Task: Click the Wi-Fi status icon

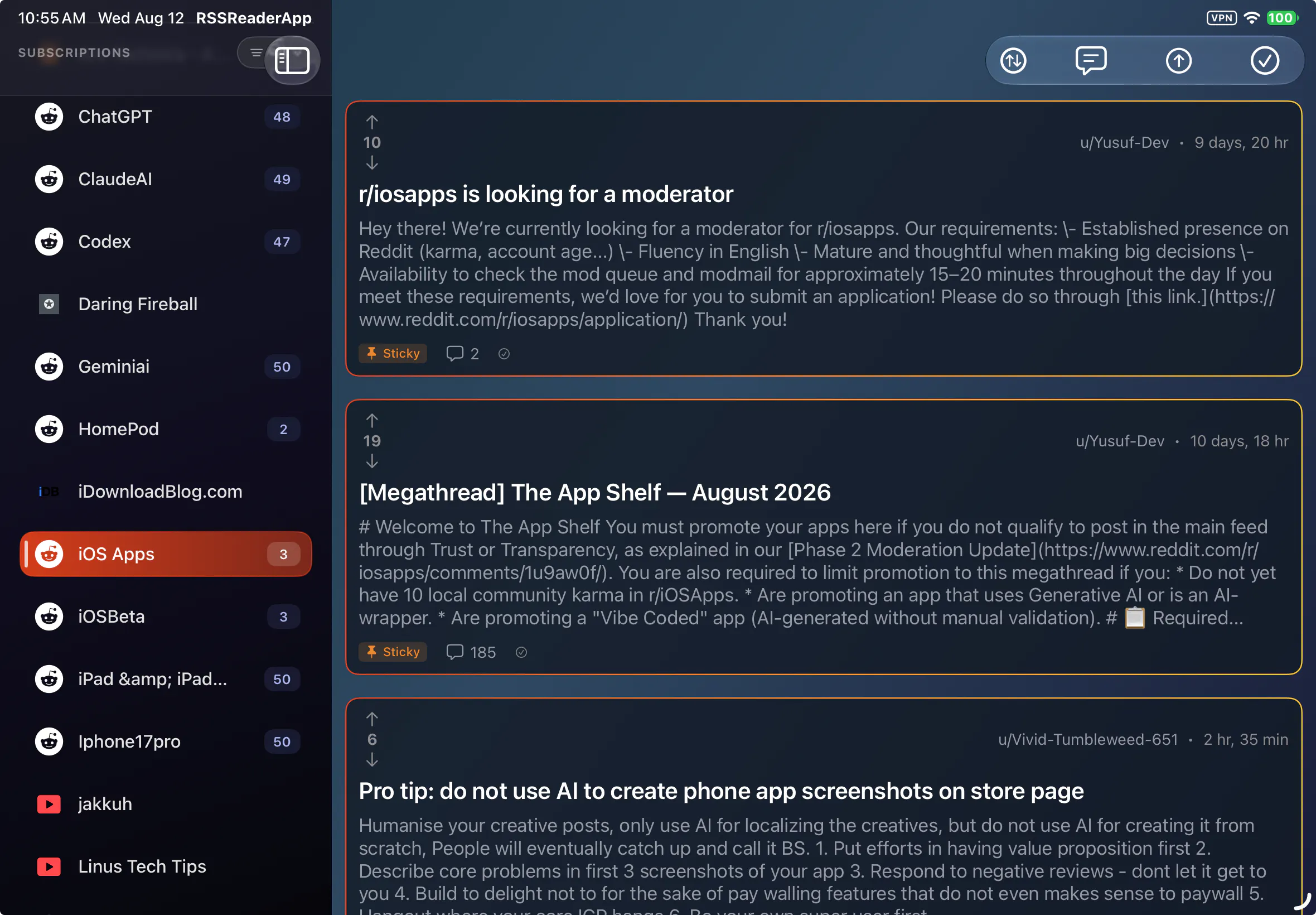Action: tap(1252, 18)
